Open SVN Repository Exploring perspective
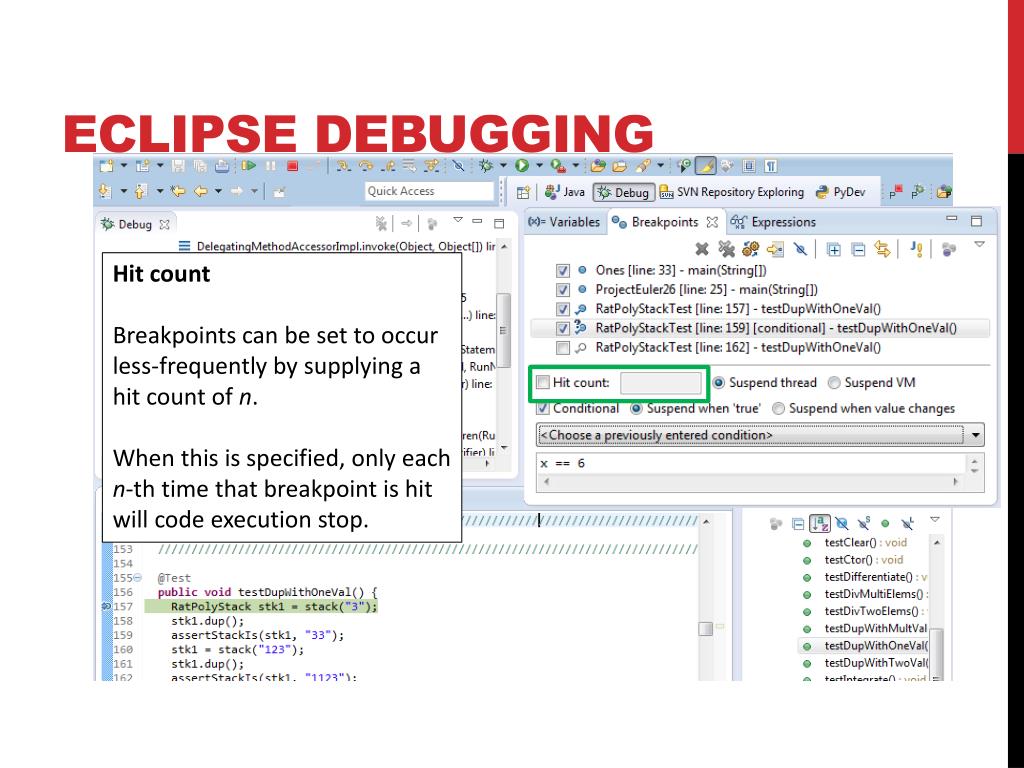 tap(732, 192)
